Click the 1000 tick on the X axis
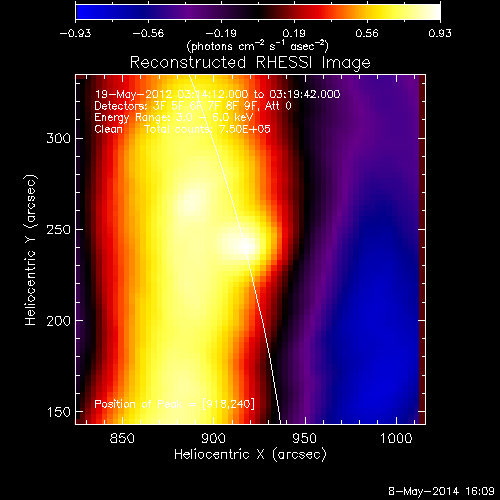 click(396, 438)
